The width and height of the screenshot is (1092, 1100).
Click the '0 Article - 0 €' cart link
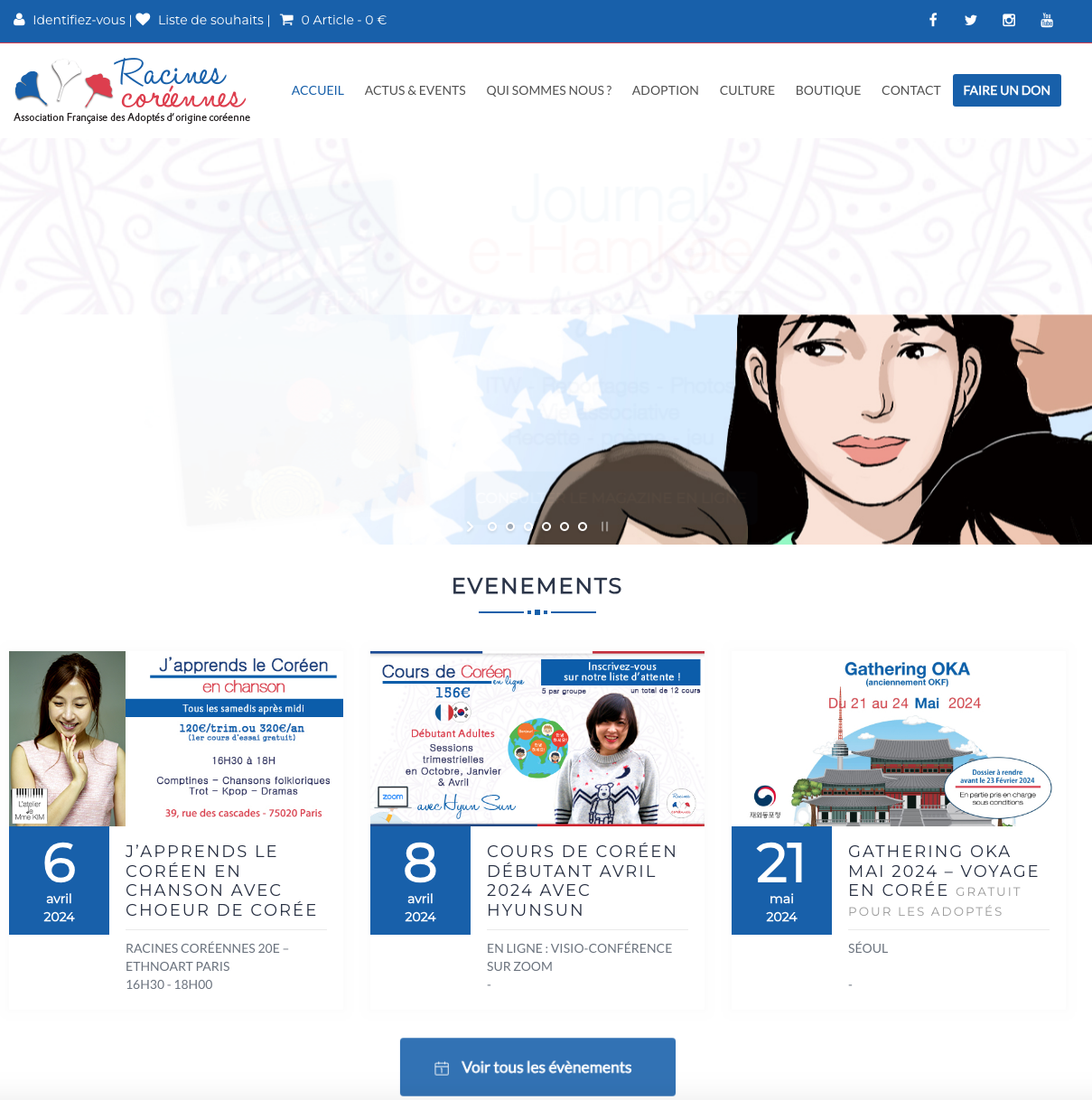344,20
